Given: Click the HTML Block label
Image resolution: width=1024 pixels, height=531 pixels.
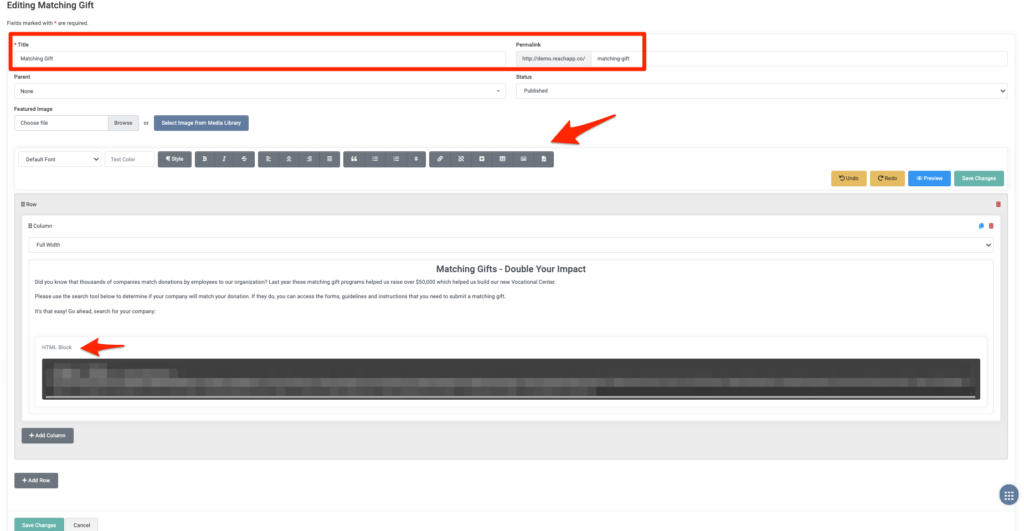Looking at the screenshot, I should (x=57, y=347).
